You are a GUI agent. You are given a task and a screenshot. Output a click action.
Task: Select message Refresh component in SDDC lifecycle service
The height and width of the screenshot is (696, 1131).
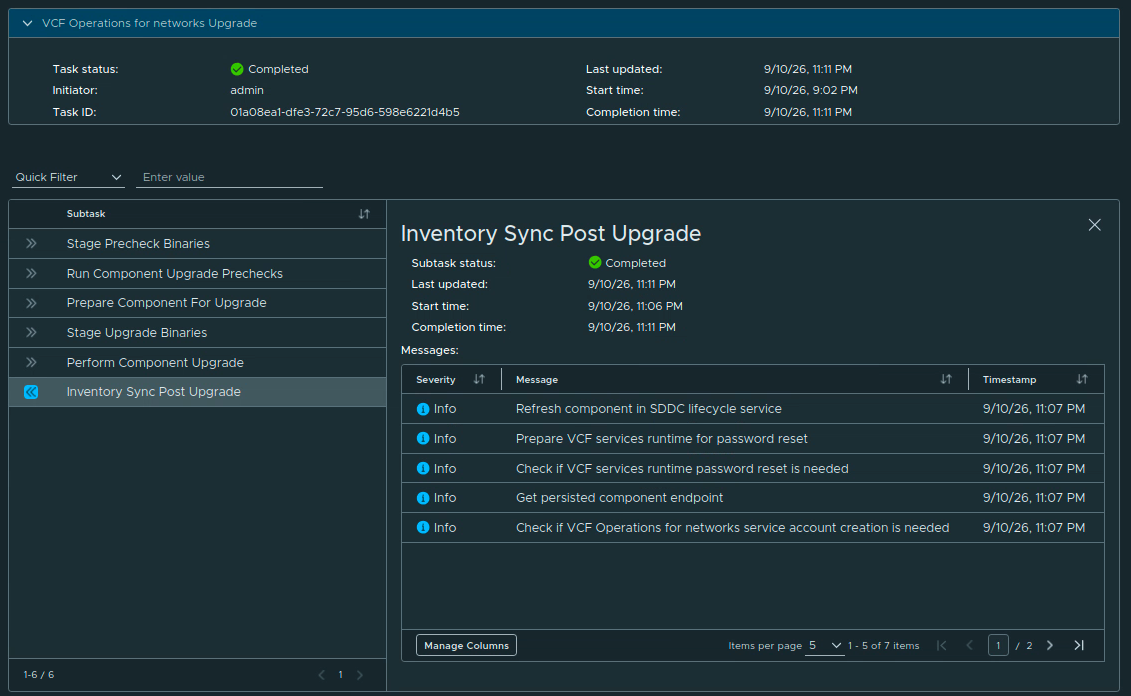(x=648, y=409)
